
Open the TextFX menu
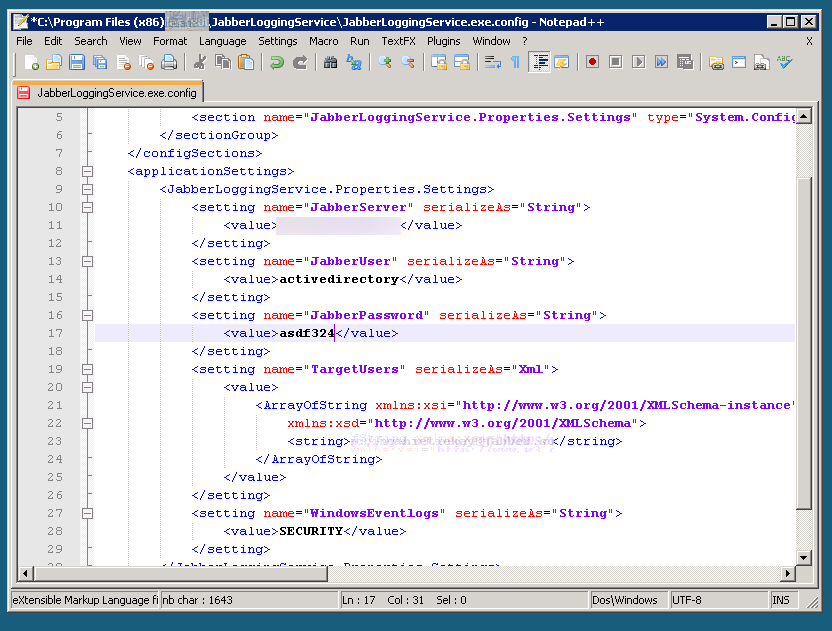[x=398, y=41]
